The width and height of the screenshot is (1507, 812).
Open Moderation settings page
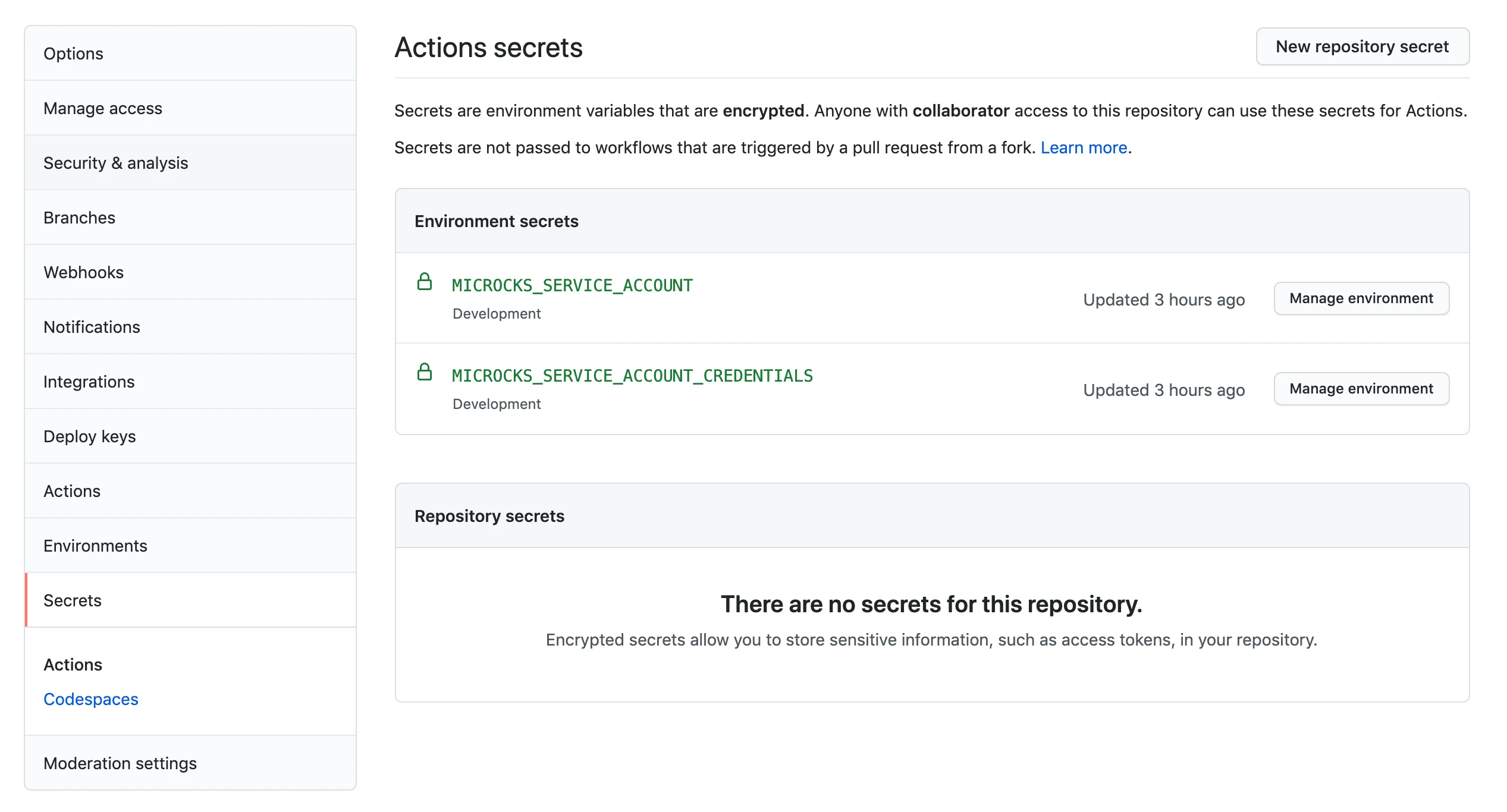click(x=120, y=763)
